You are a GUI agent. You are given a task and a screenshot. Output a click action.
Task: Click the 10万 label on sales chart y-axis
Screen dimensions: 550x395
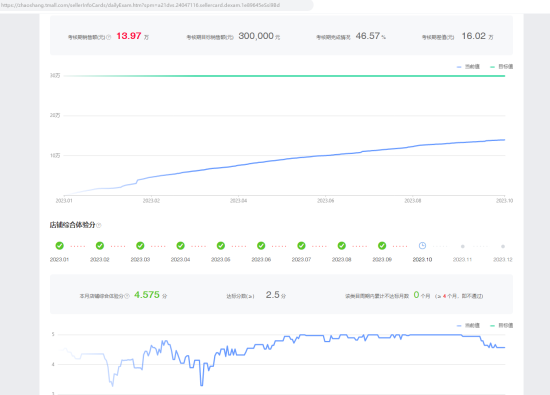(55, 156)
